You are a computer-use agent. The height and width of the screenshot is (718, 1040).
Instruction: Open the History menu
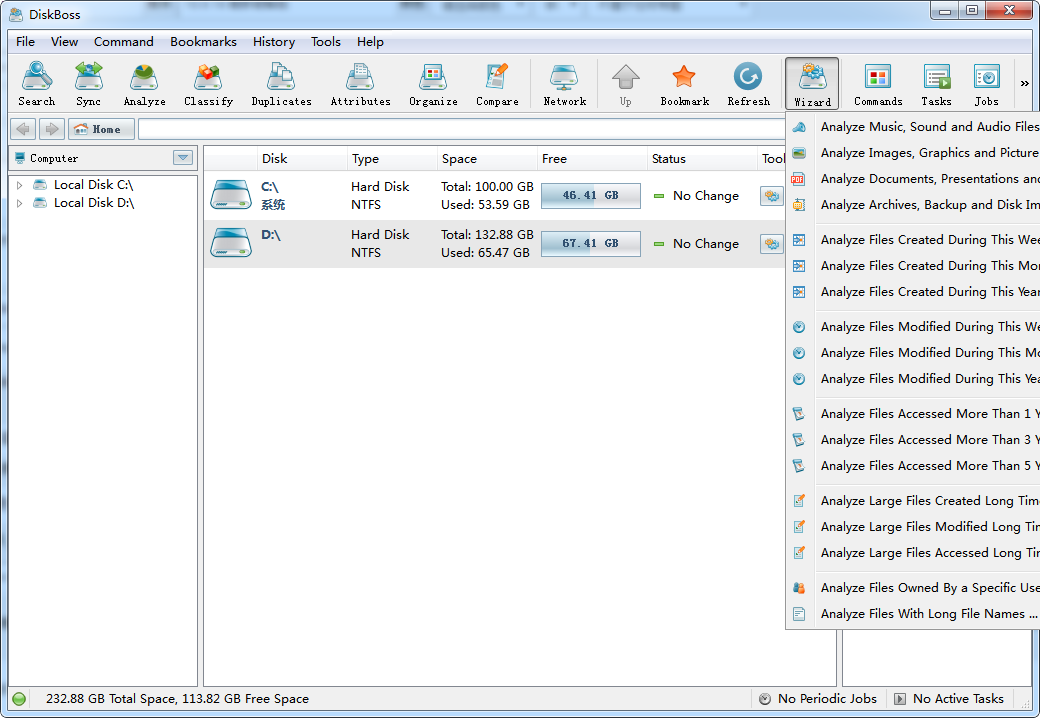pos(274,42)
